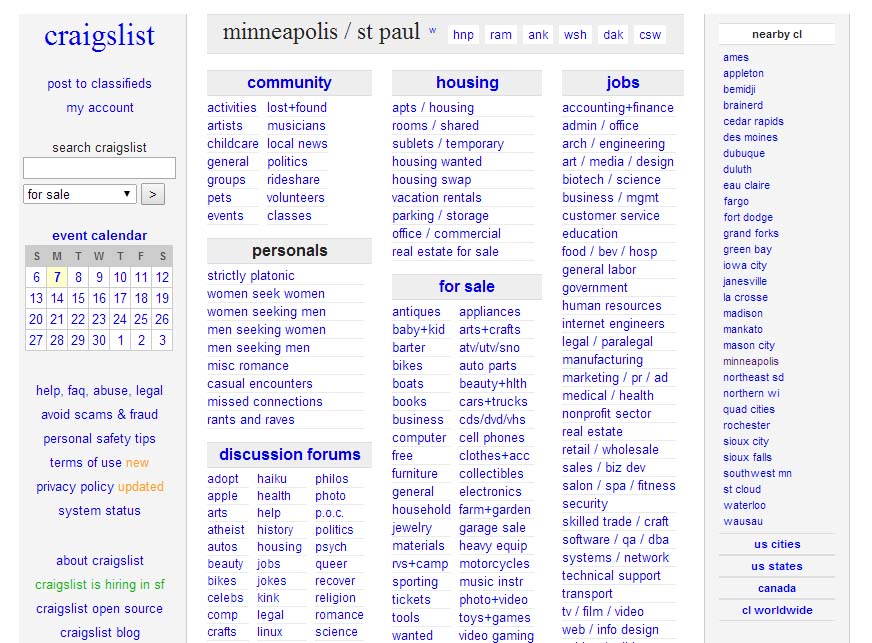872x643 pixels.
Task: Click 'post to classifieds'
Action: pyautogui.click(x=100, y=83)
